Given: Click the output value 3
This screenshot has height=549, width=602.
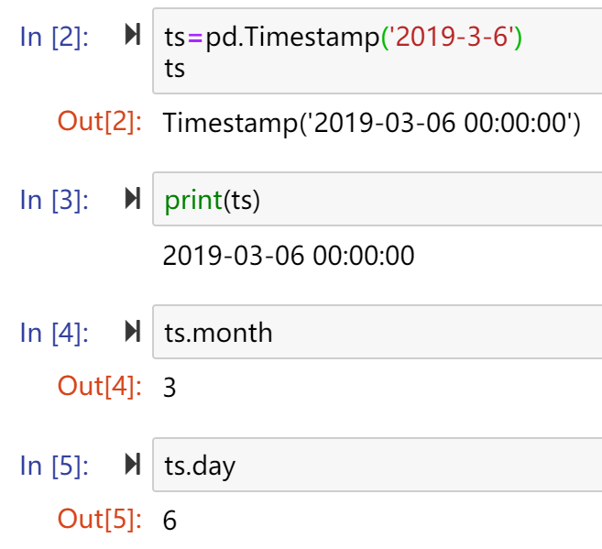Looking at the screenshot, I should click(x=170, y=388).
